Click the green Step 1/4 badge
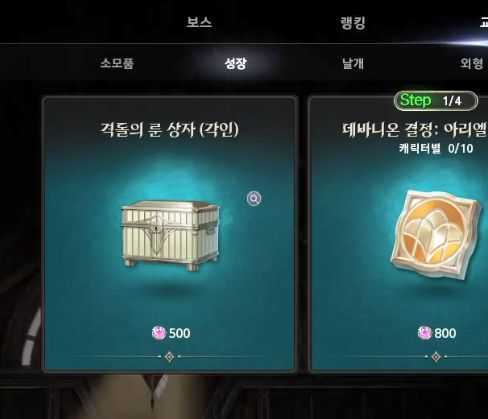 (436, 101)
